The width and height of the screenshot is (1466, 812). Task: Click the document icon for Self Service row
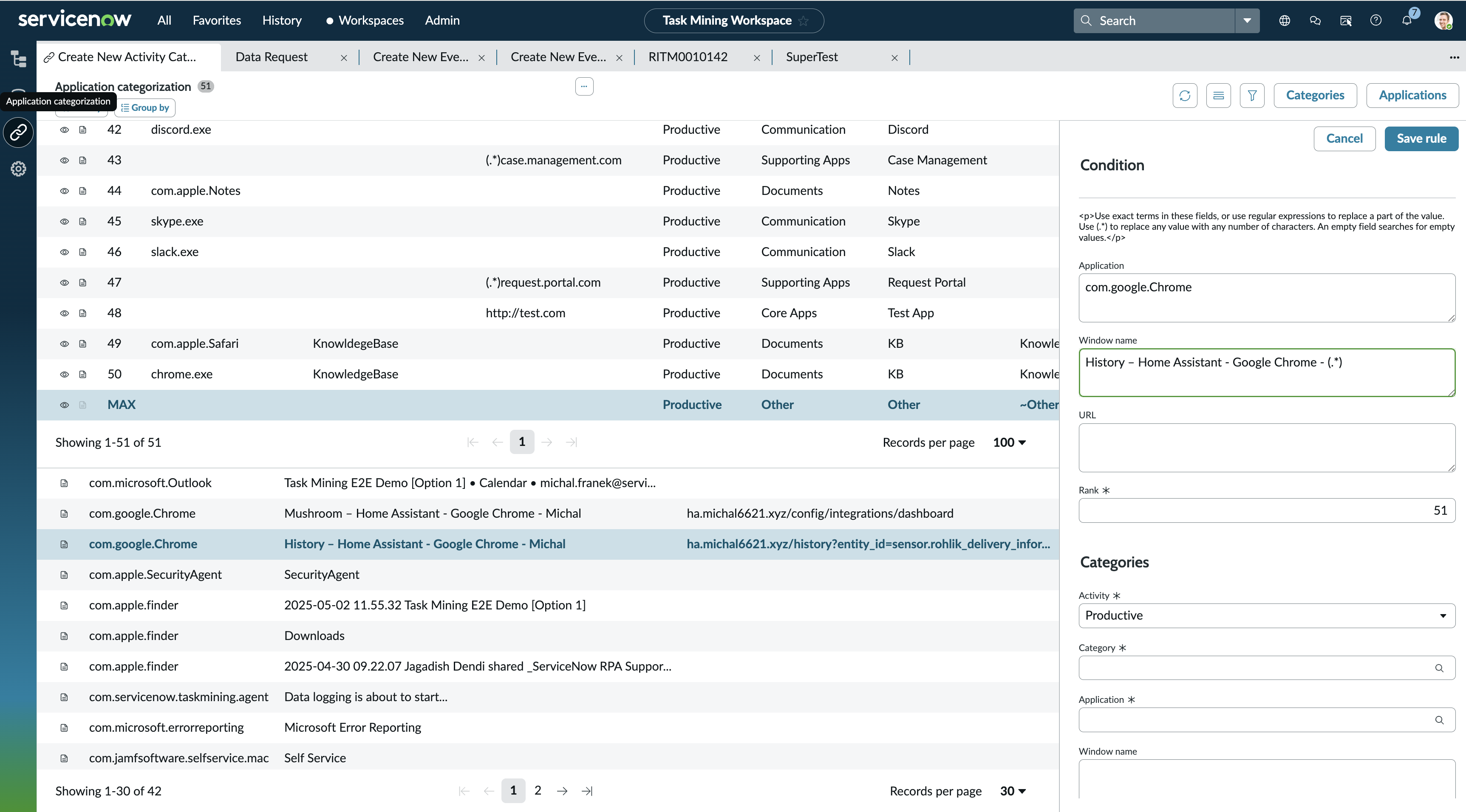(64, 758)
